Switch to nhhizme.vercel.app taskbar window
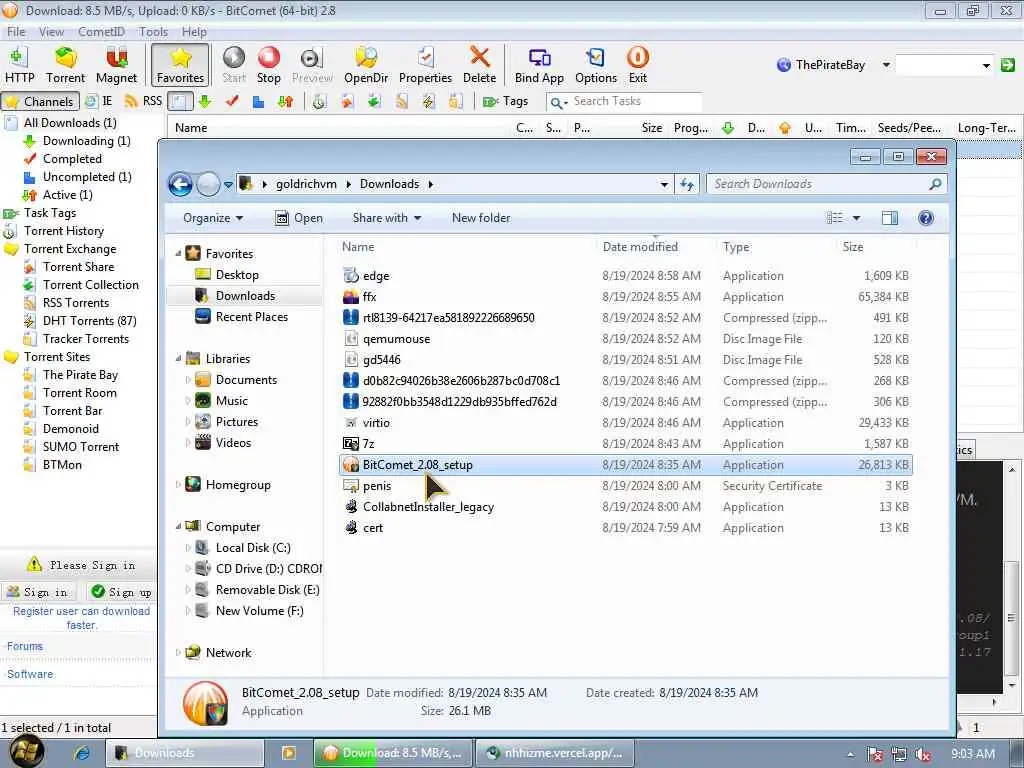The width and height of the screenshot is (1024, 768). click(554, 753)
